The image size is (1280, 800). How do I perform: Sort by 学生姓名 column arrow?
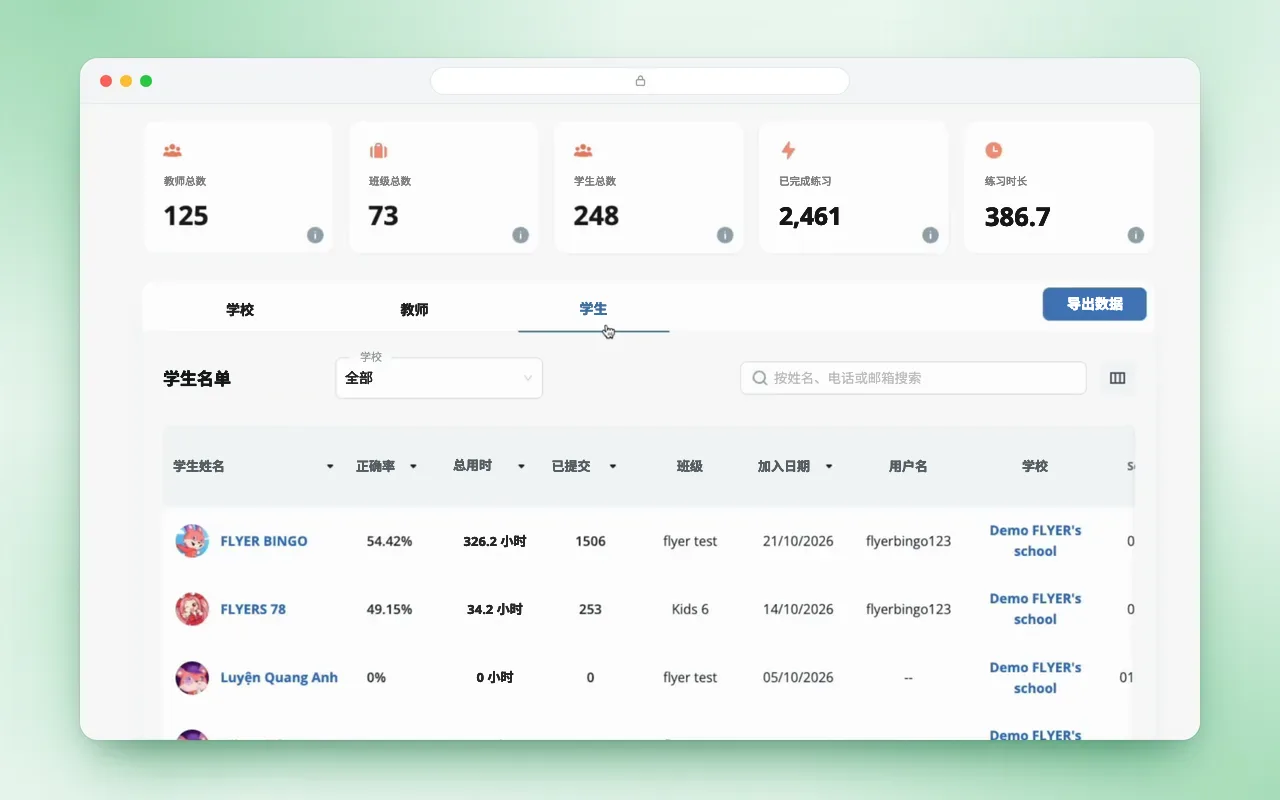330,467
